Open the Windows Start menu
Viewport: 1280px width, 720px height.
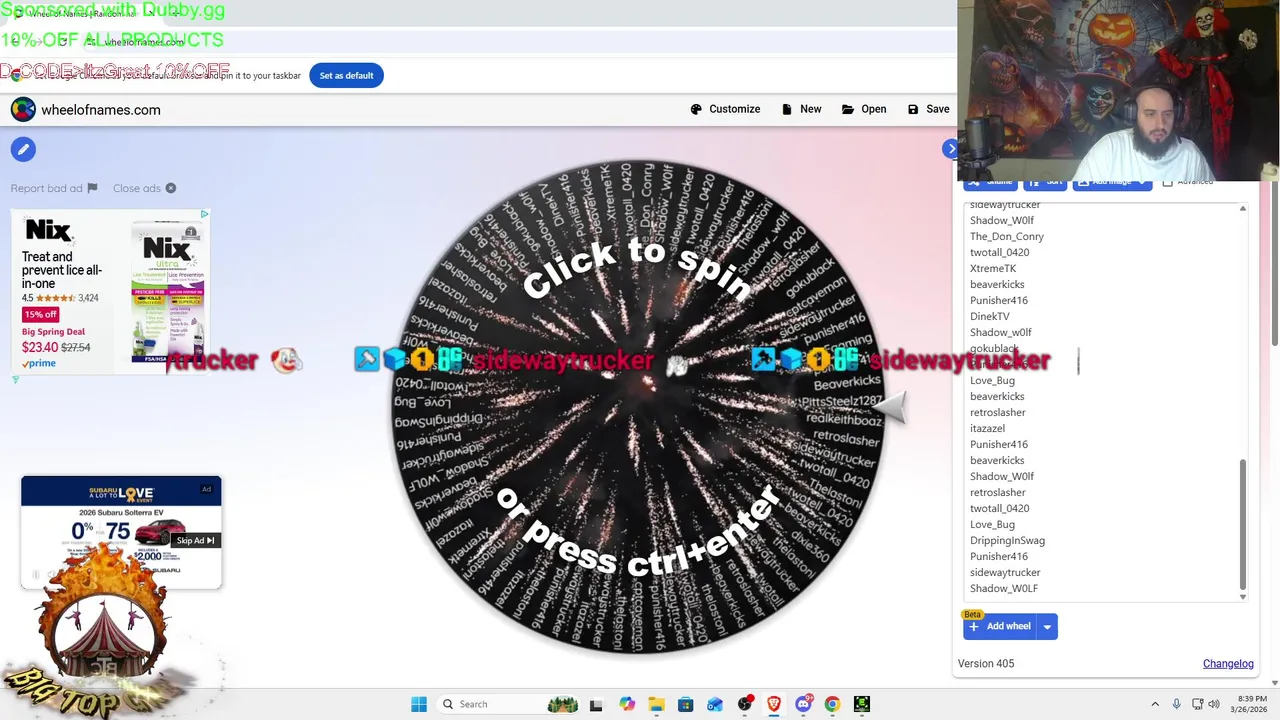click(419, 704)
